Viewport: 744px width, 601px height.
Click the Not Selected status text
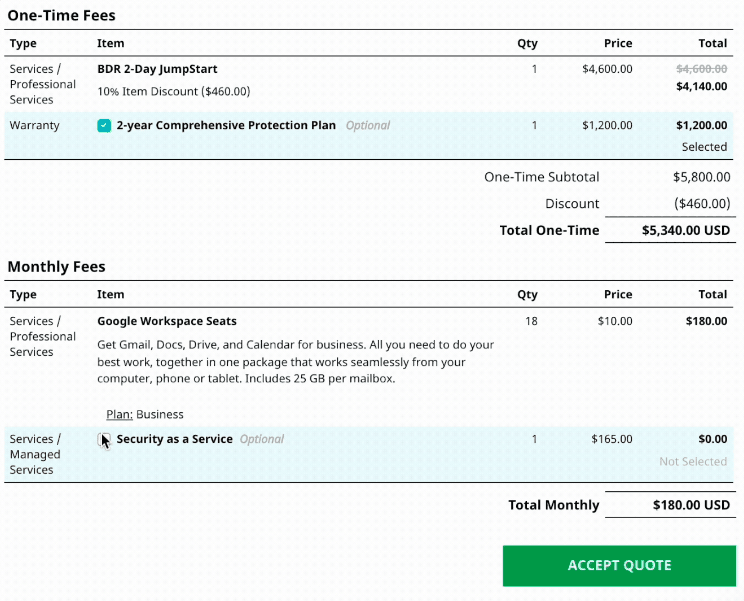(693, 462)
